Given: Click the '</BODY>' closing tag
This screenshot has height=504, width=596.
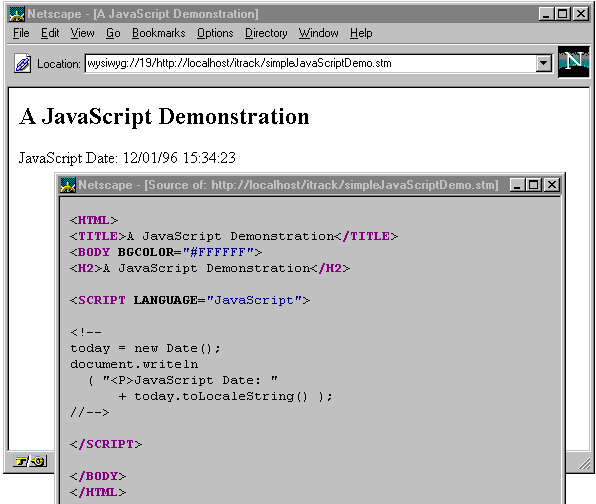Looking at the screenshot, I should coord(98,476).
